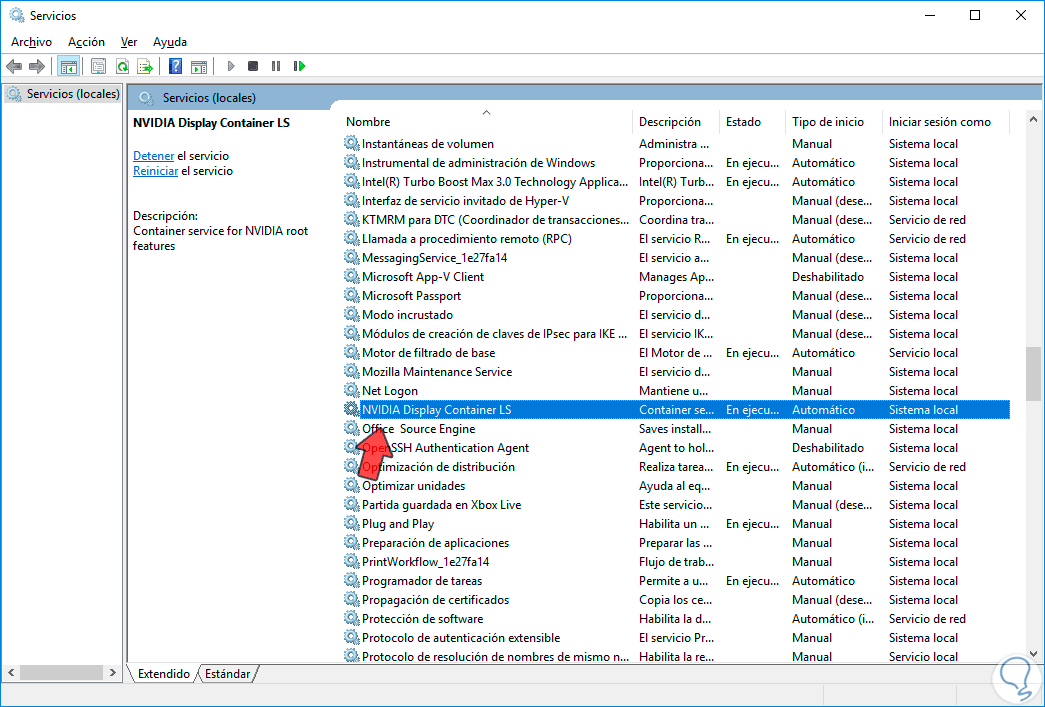Select Interfaz de servicio invitado de Hyper-V
1045x707 pixels.
click(676, 201)
